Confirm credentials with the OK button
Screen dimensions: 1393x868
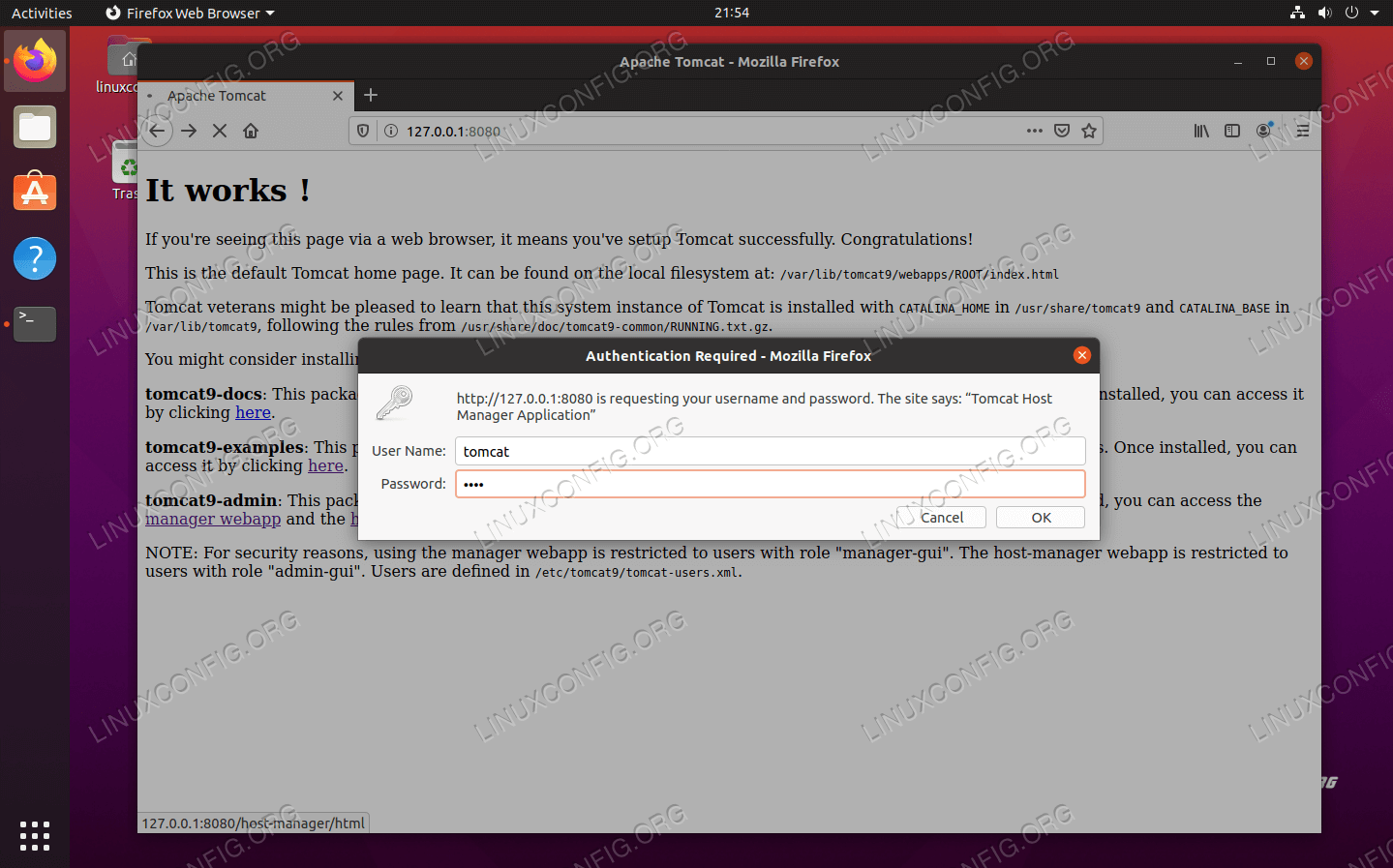[1041, 518]
